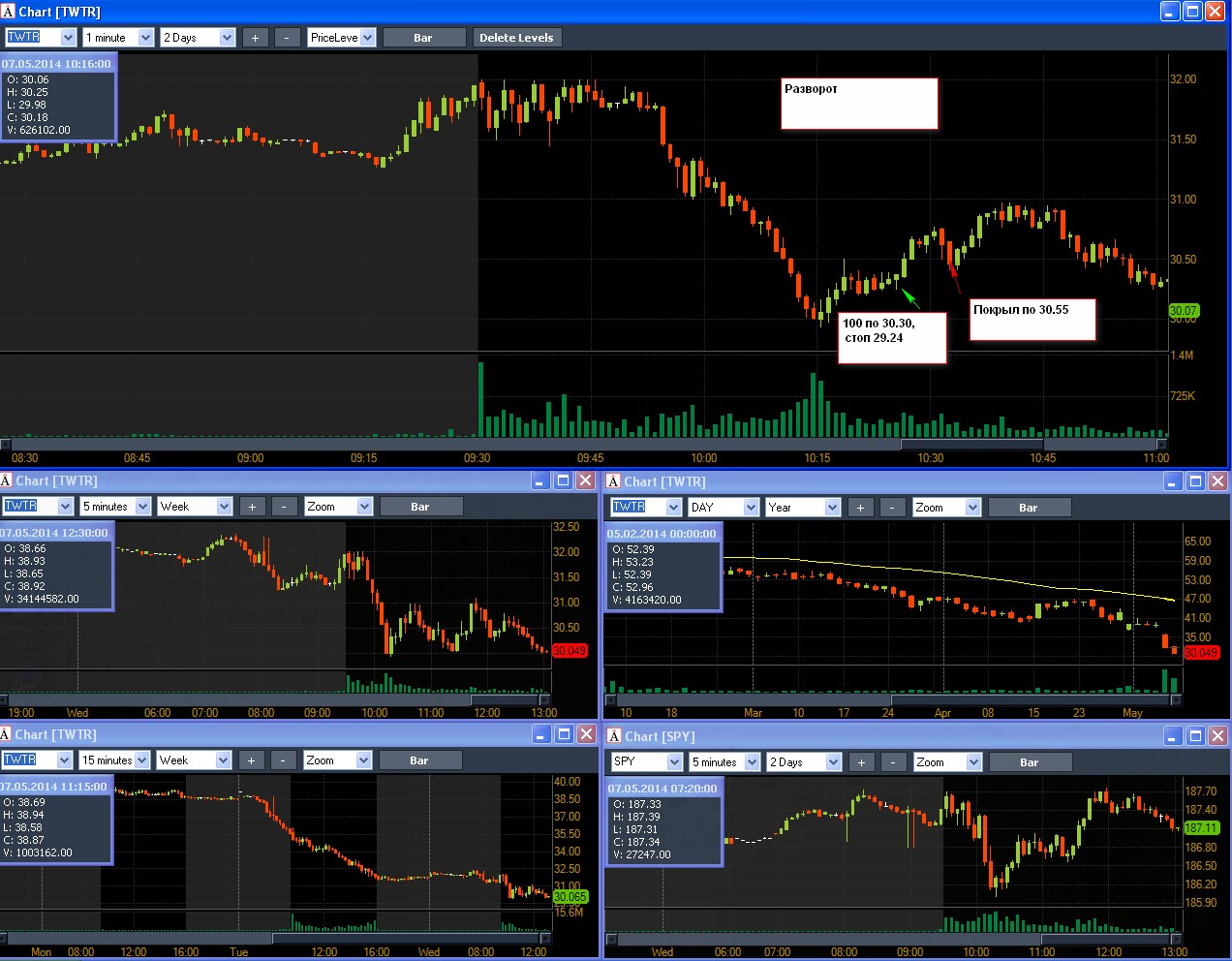Image resolution: width=1232 pixels, height=961 pixels.
Task: Open the symbol dropdown in the 1 minute chart
Action: click(x=68, y=38)
